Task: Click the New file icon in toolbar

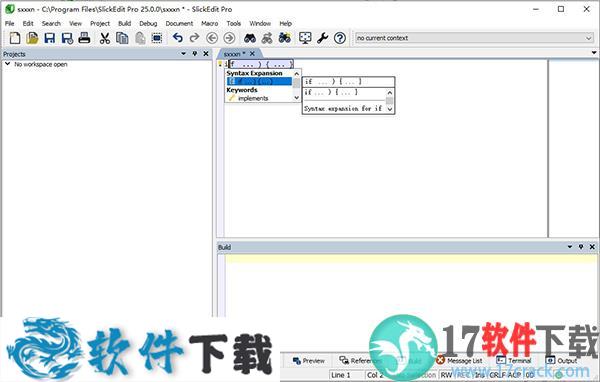Action: 15,38
